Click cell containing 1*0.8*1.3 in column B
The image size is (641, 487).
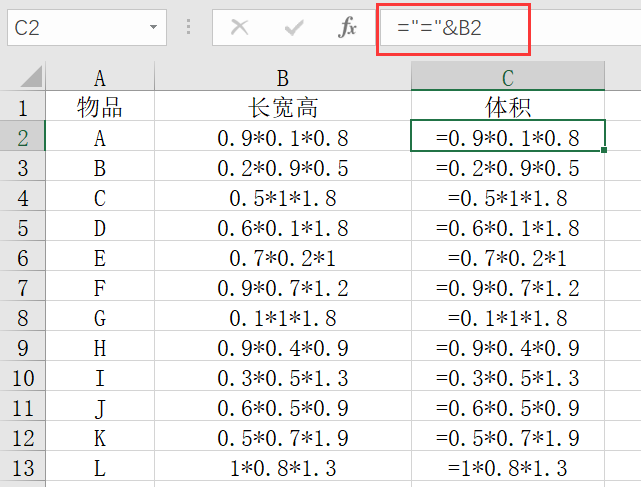[x=283, y=466]
